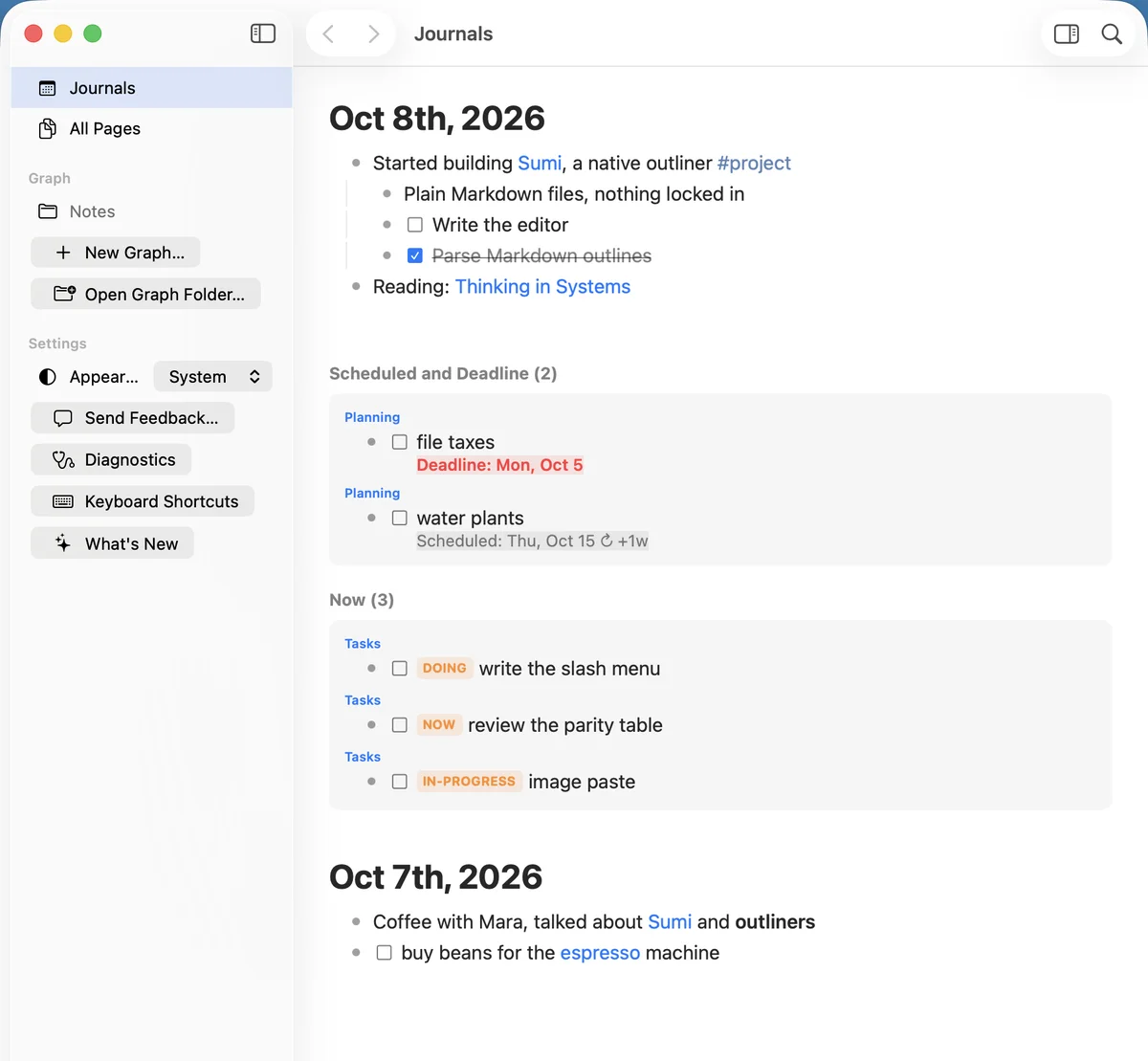Click the Scheduled: Thu, Oct 15 text
This screenshot has height=1061, width=1148.
[505, 541]
